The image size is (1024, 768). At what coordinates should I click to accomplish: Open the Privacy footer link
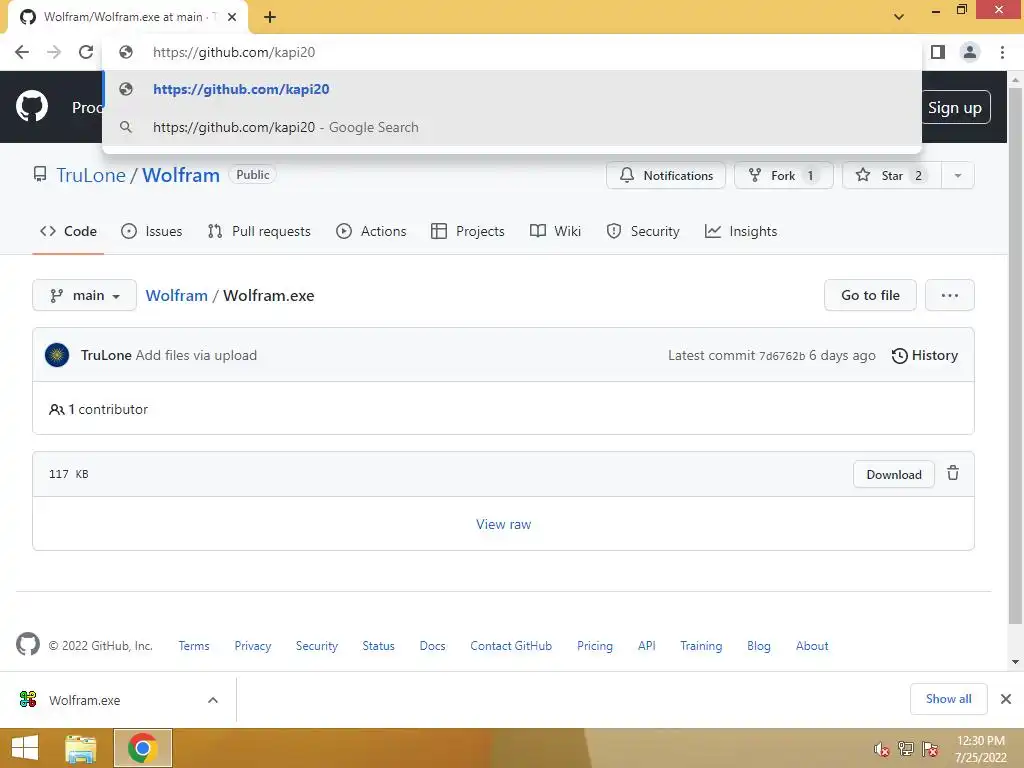[x=253, y=646]
